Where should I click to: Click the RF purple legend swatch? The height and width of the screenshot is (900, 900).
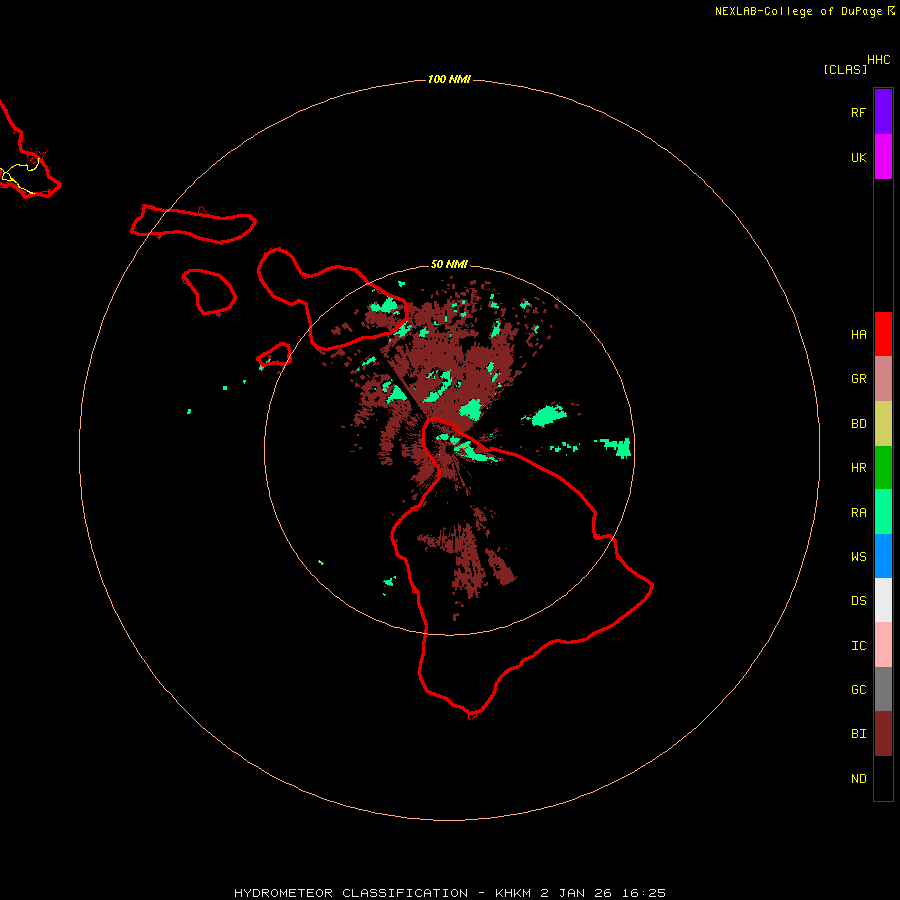tap(883, 112)
